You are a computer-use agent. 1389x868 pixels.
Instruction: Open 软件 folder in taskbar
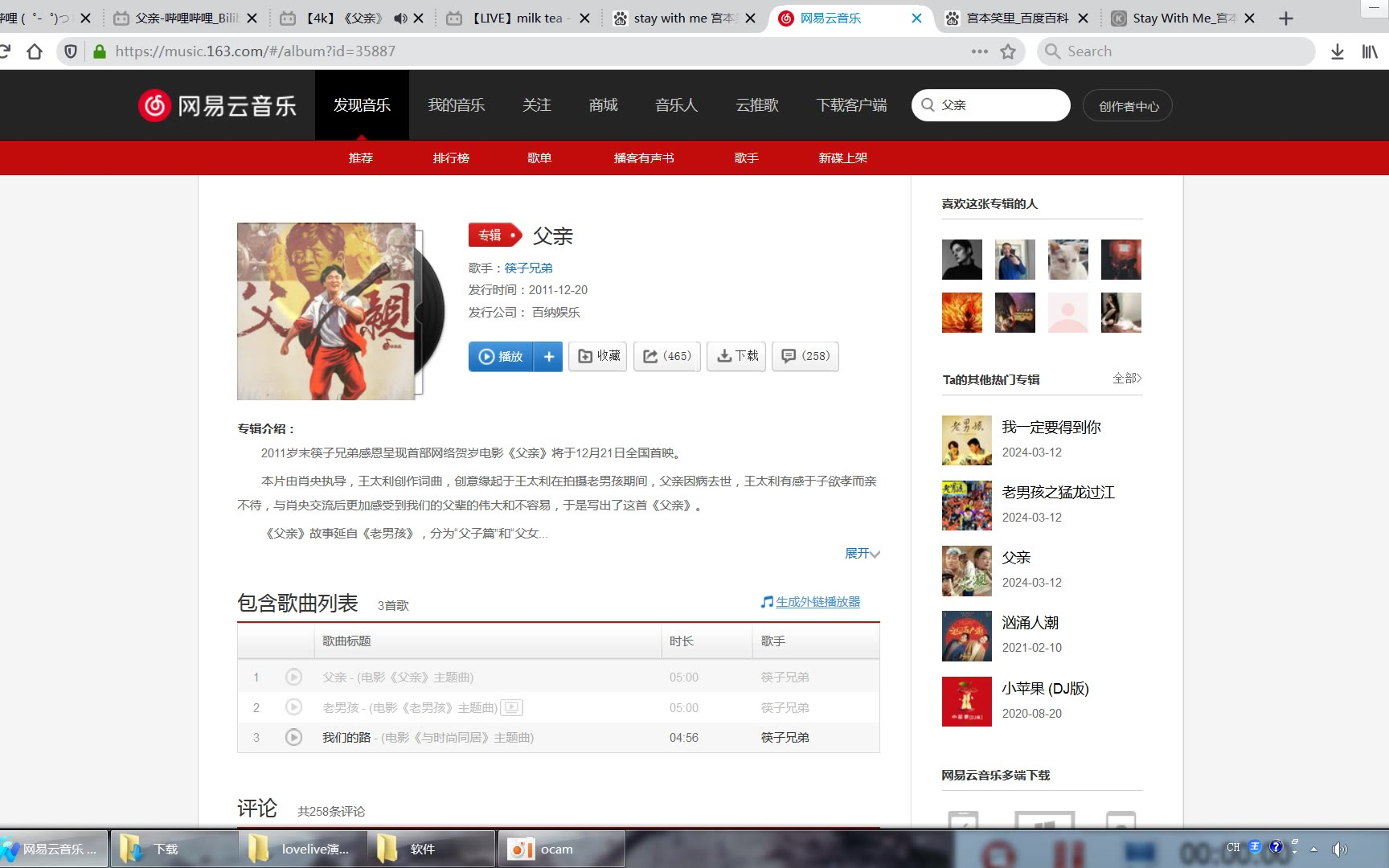point(431,849)
